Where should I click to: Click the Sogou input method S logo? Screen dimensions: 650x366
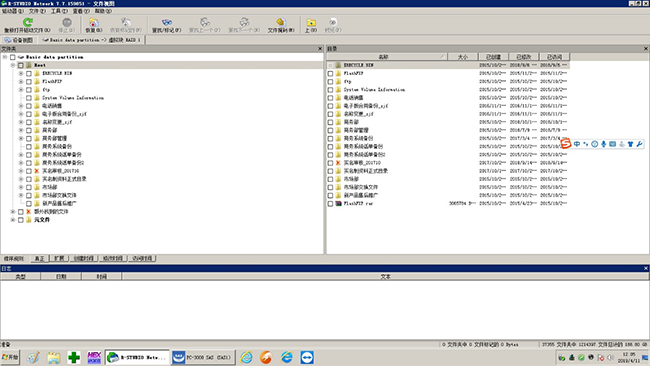point(566,143)
